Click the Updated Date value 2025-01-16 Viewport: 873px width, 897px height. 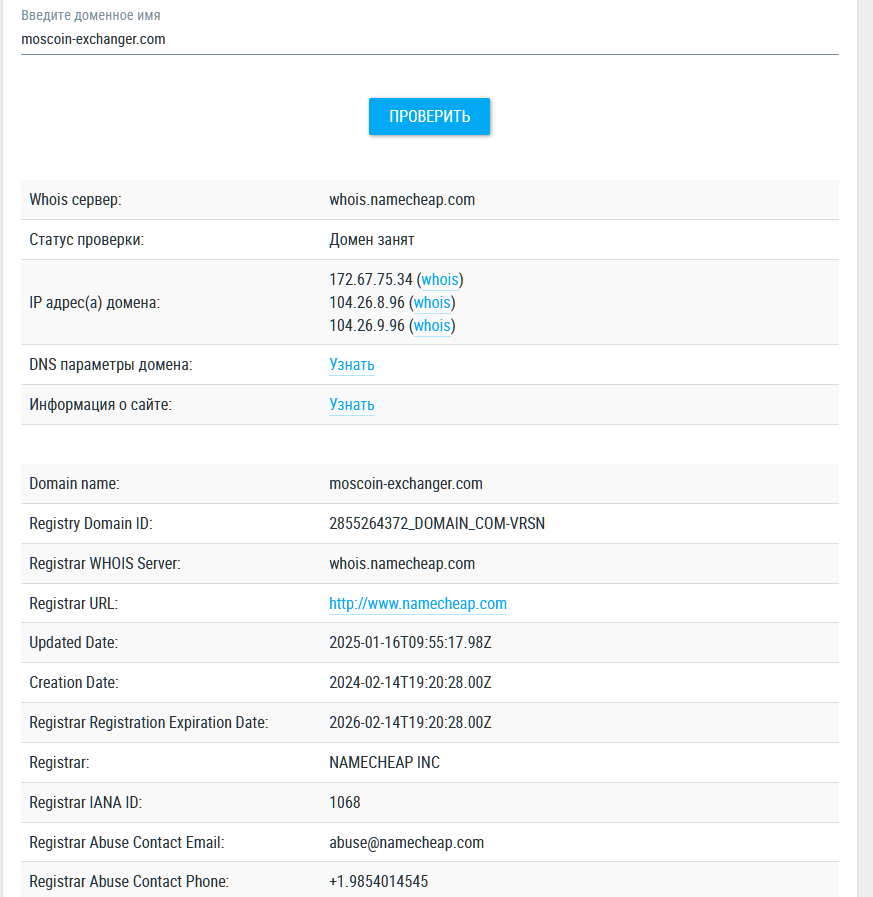[x=410, y=643]
